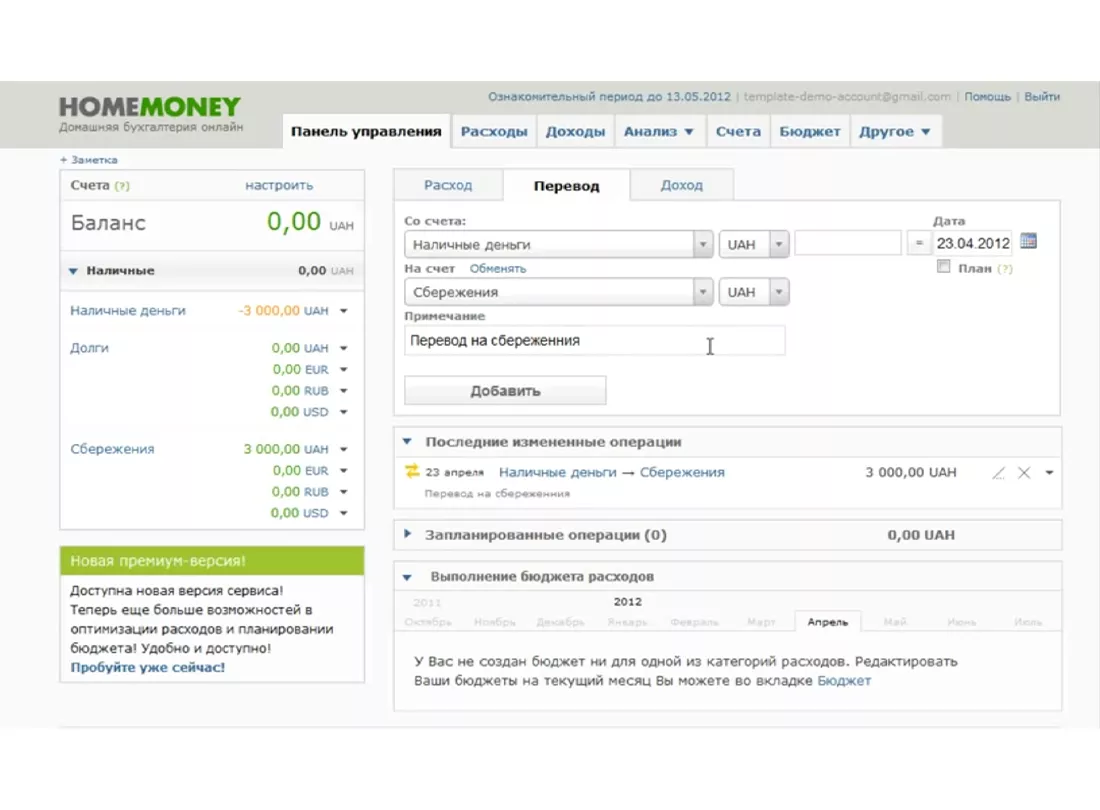Add a note via + Заметка

coord(88,160)
